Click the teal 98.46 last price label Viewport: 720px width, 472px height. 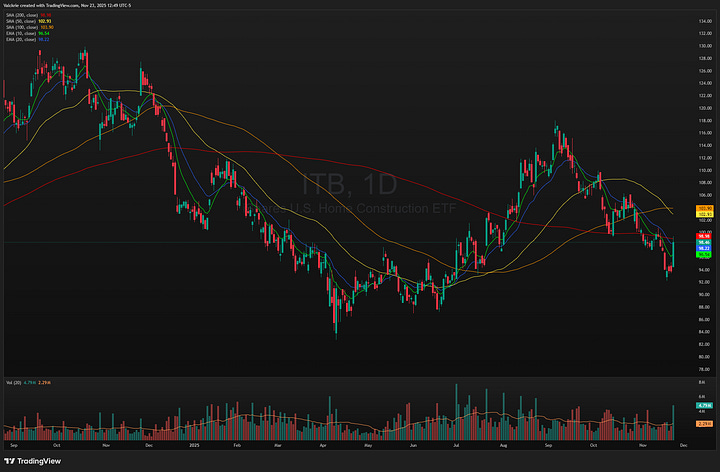(x=704, y=242)
